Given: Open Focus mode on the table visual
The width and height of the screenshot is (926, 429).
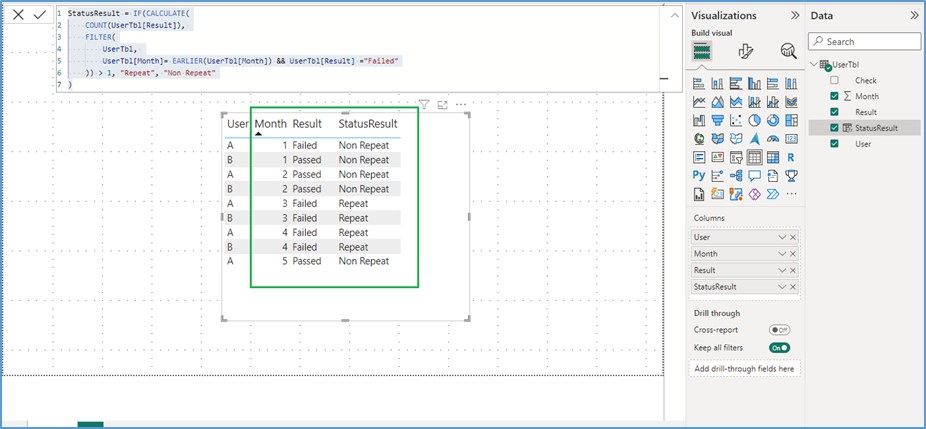Looking at the screenshot, I should pos(442,105).
